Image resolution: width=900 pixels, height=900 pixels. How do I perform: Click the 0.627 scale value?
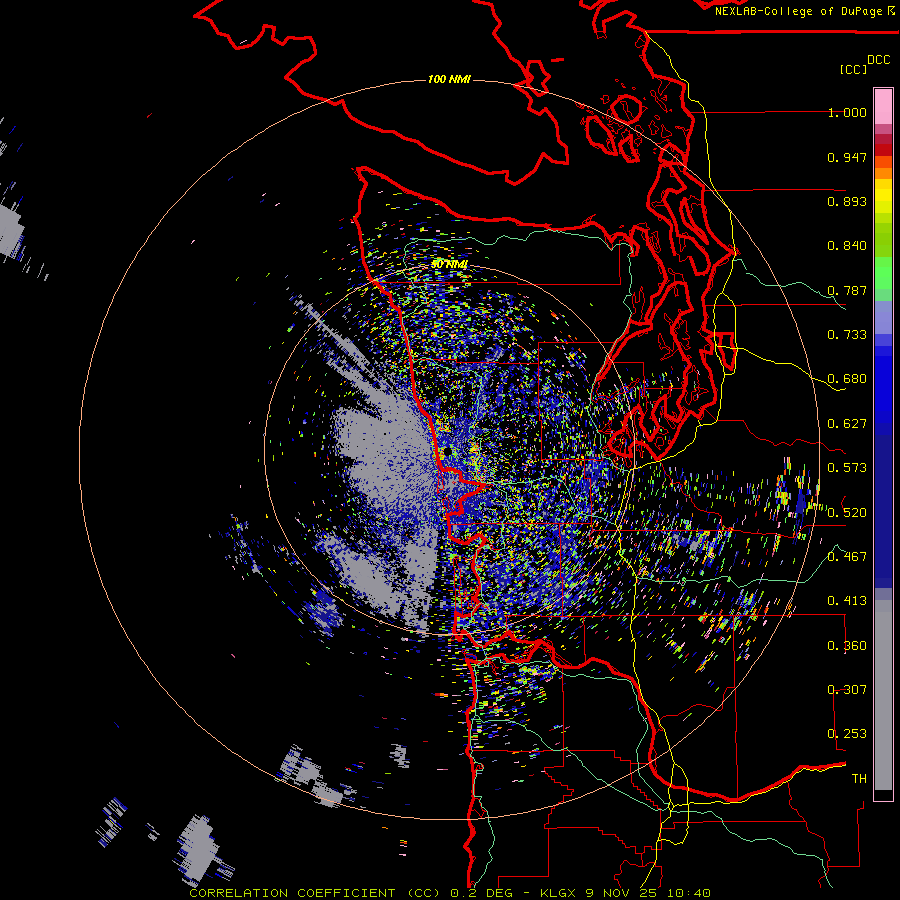pyautogui.click(x=847, y=423)
